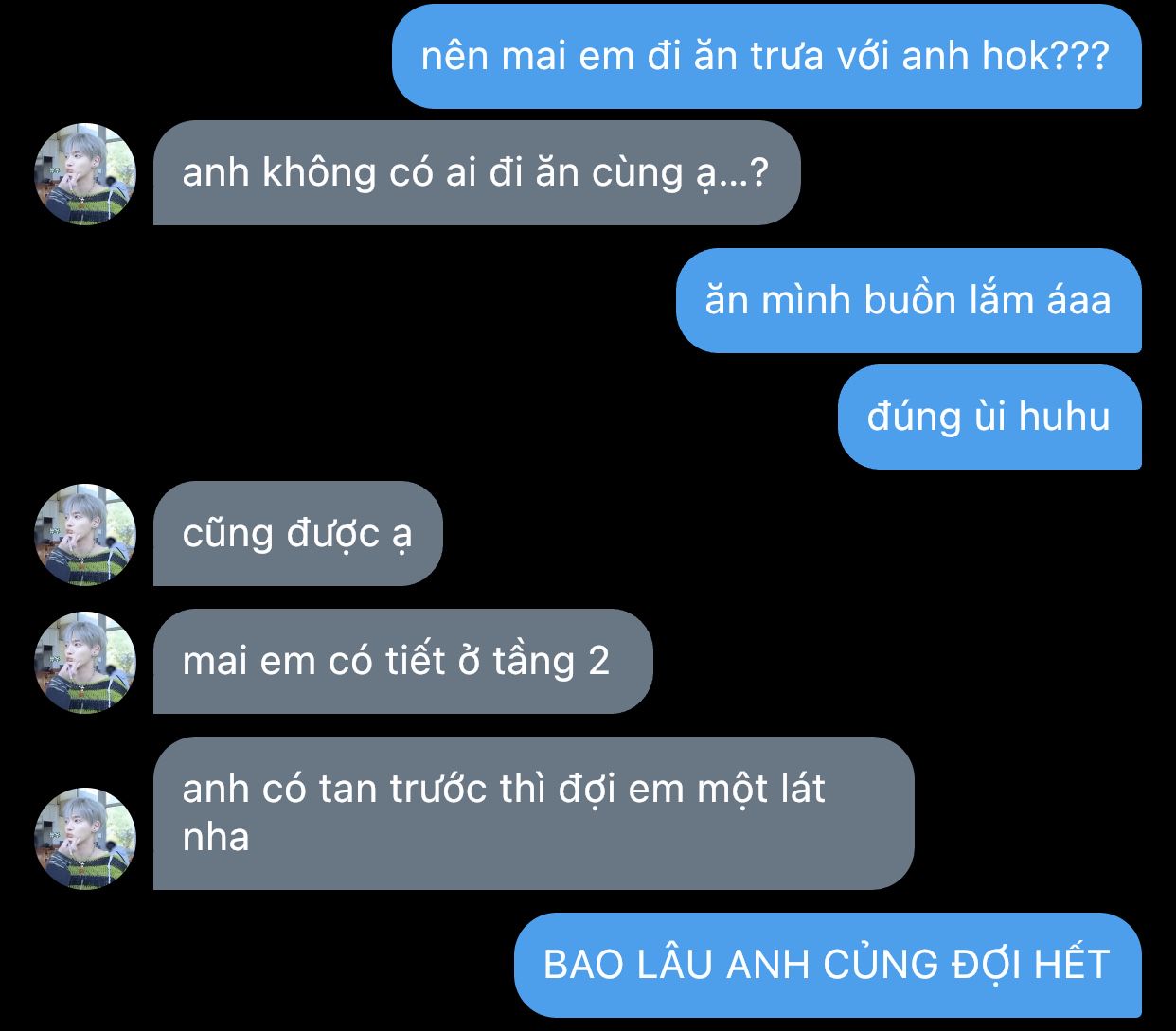Click the two-line message ending with "nha"
The width and height of the screenshot is (1176, 1031).
[533, 813]
